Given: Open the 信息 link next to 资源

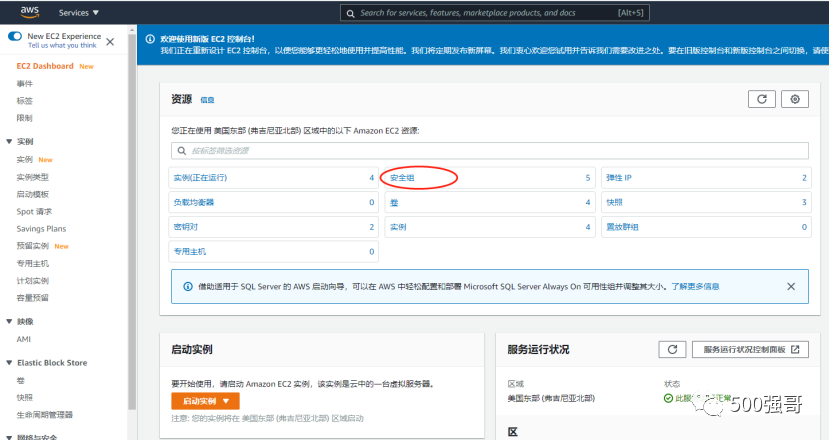Looking at the screenshot, I should pos(207,100).
